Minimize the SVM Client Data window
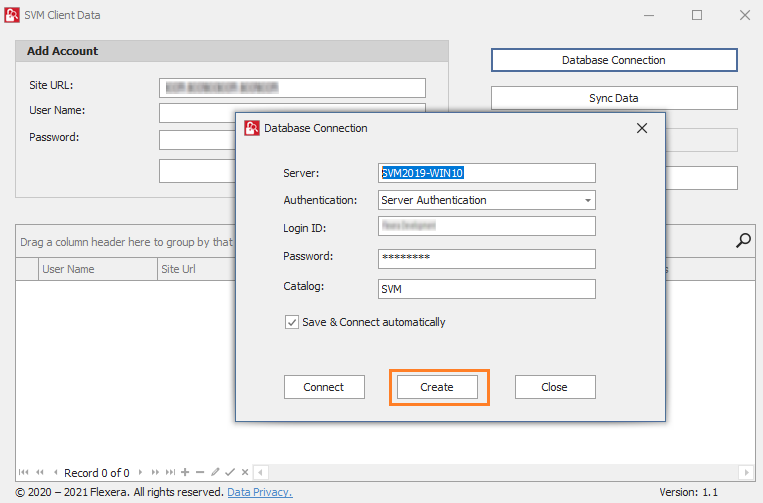The width and height of the screenshot is (763, 503). click(649, 15)
